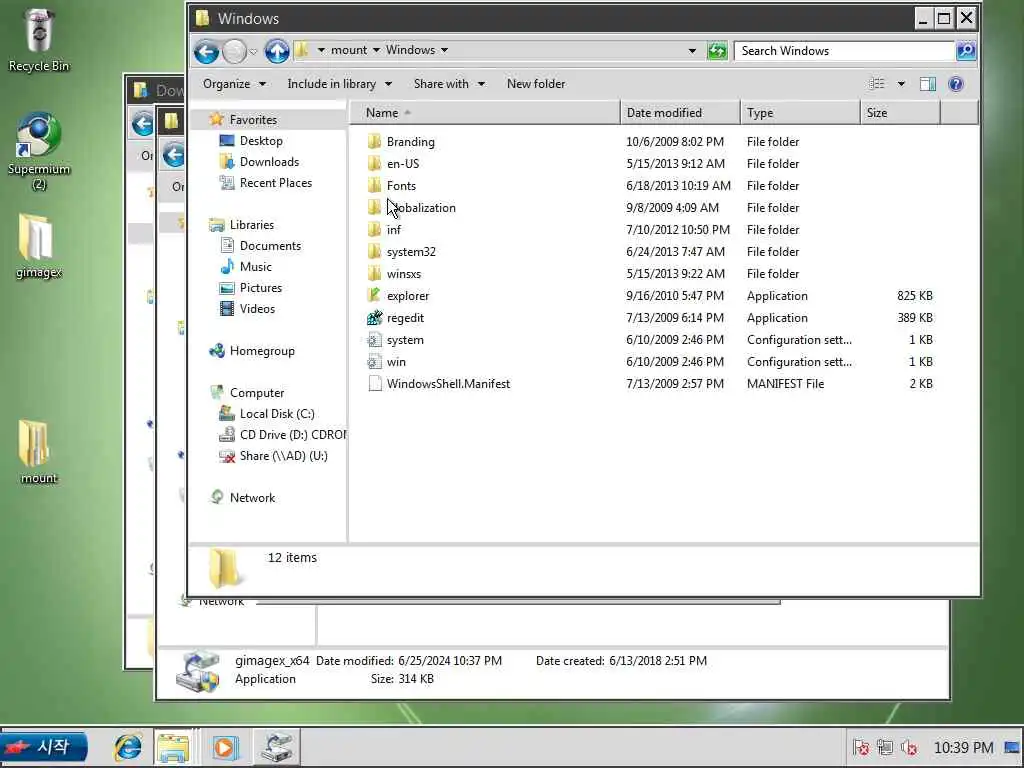The width and height of the screenshot is (1024, 768).
Task: Select the inf folder
Action: click(393, 230)
